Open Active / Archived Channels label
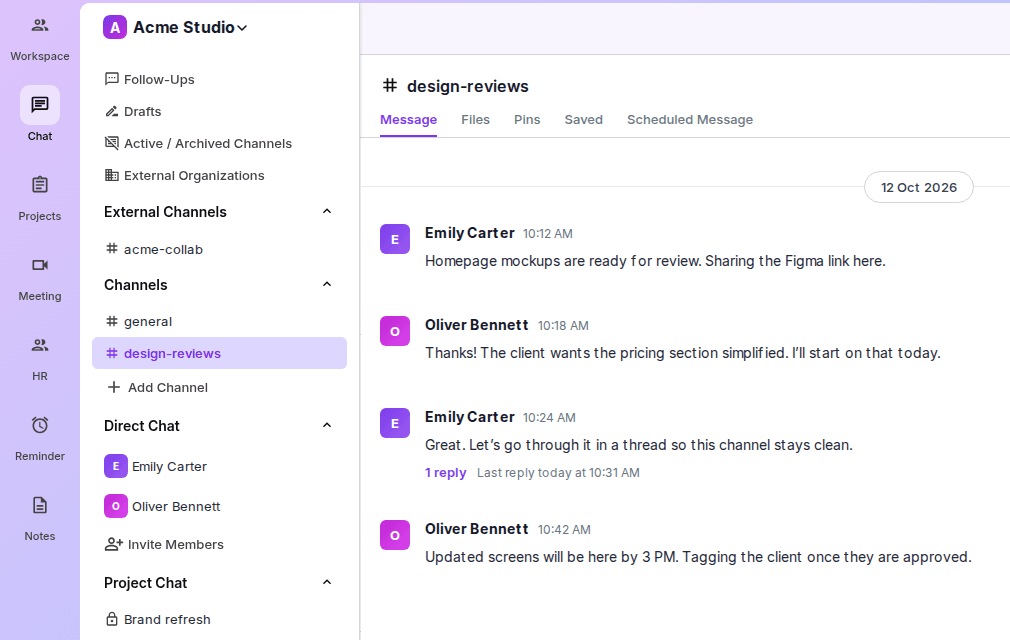The width and height of the screenshot is (1010, 640). [x=208, y=144]
